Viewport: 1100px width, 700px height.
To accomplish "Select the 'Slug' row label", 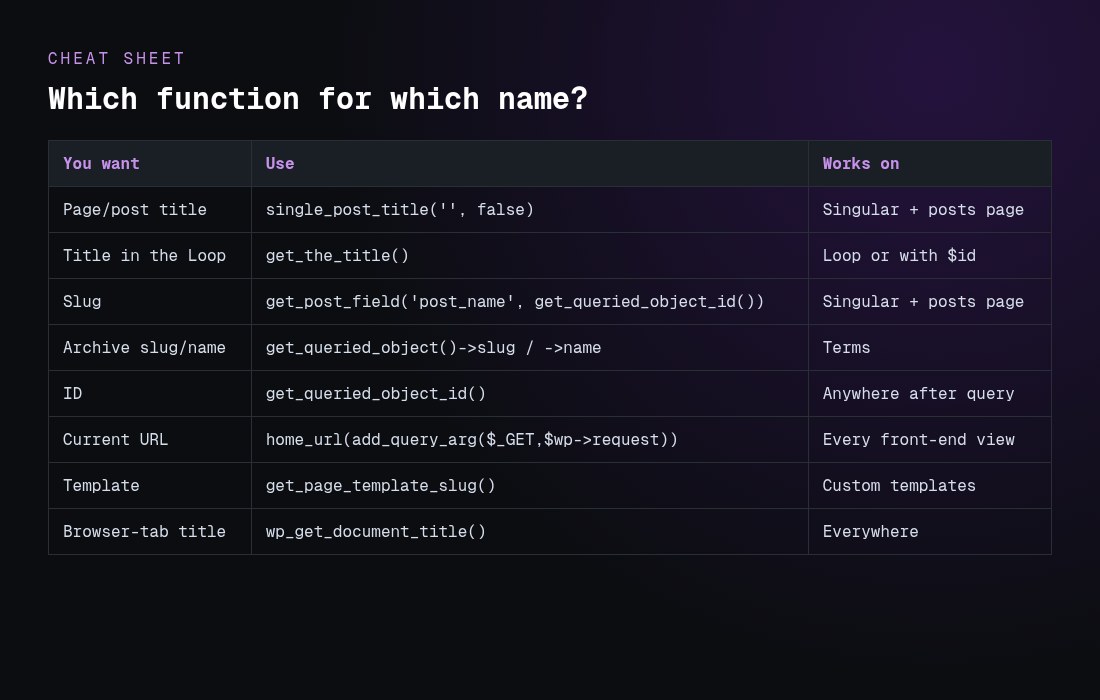I will tap(149, 302).
